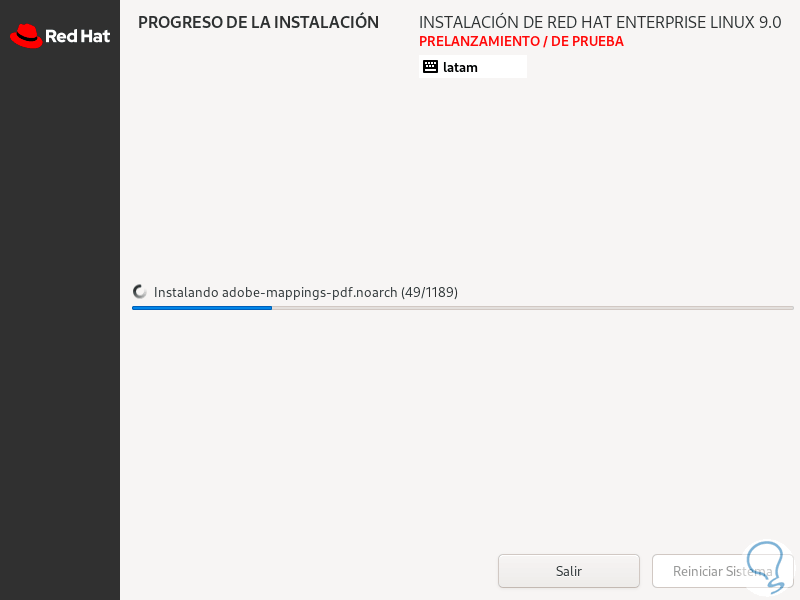800x600 pixels.
Task: Click the unfilled gray section of progress bar
Action: click(x=533, y=308)
